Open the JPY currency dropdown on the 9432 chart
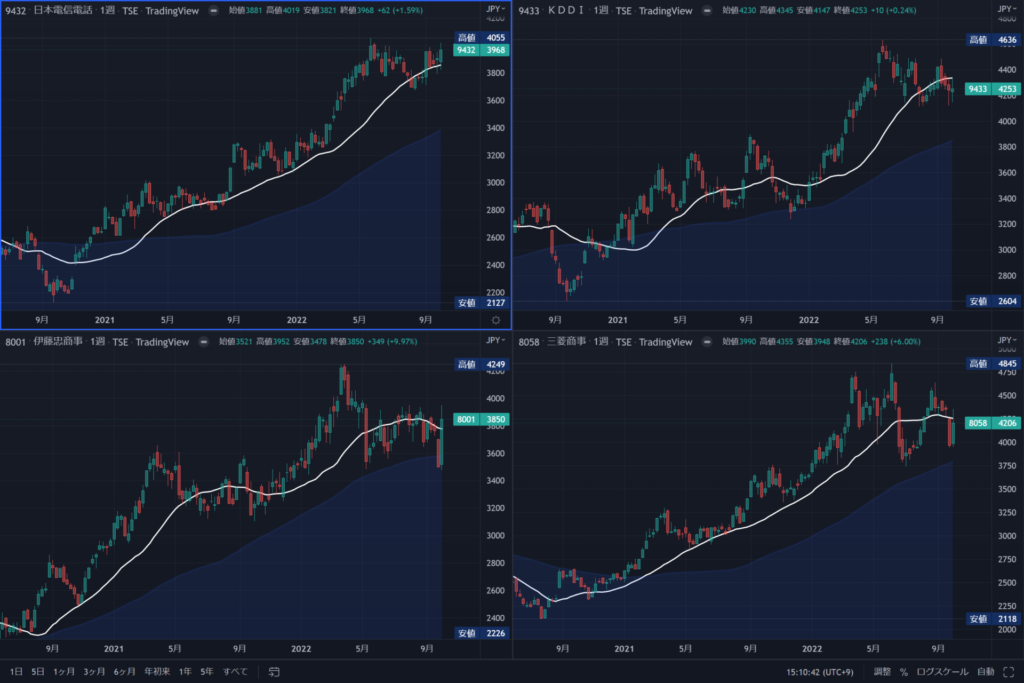This screenshot has width=1024, height=683. 496,9
